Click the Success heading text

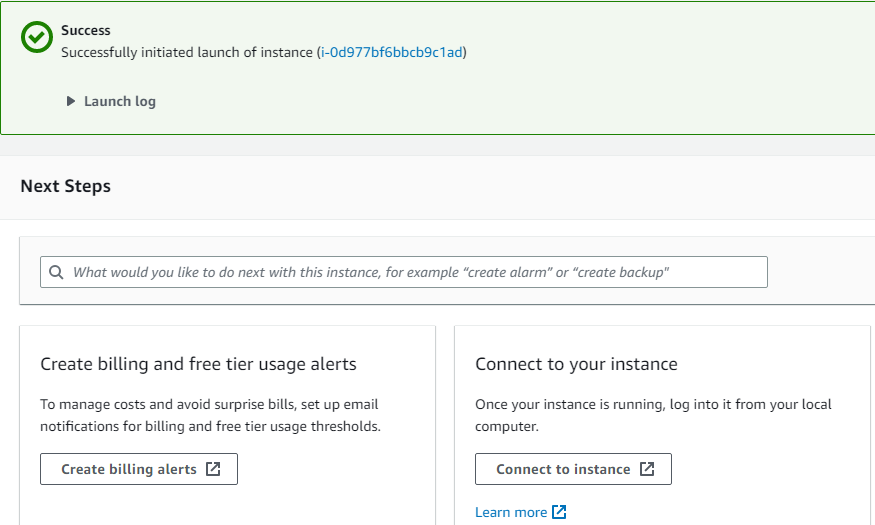click(86, 31)
